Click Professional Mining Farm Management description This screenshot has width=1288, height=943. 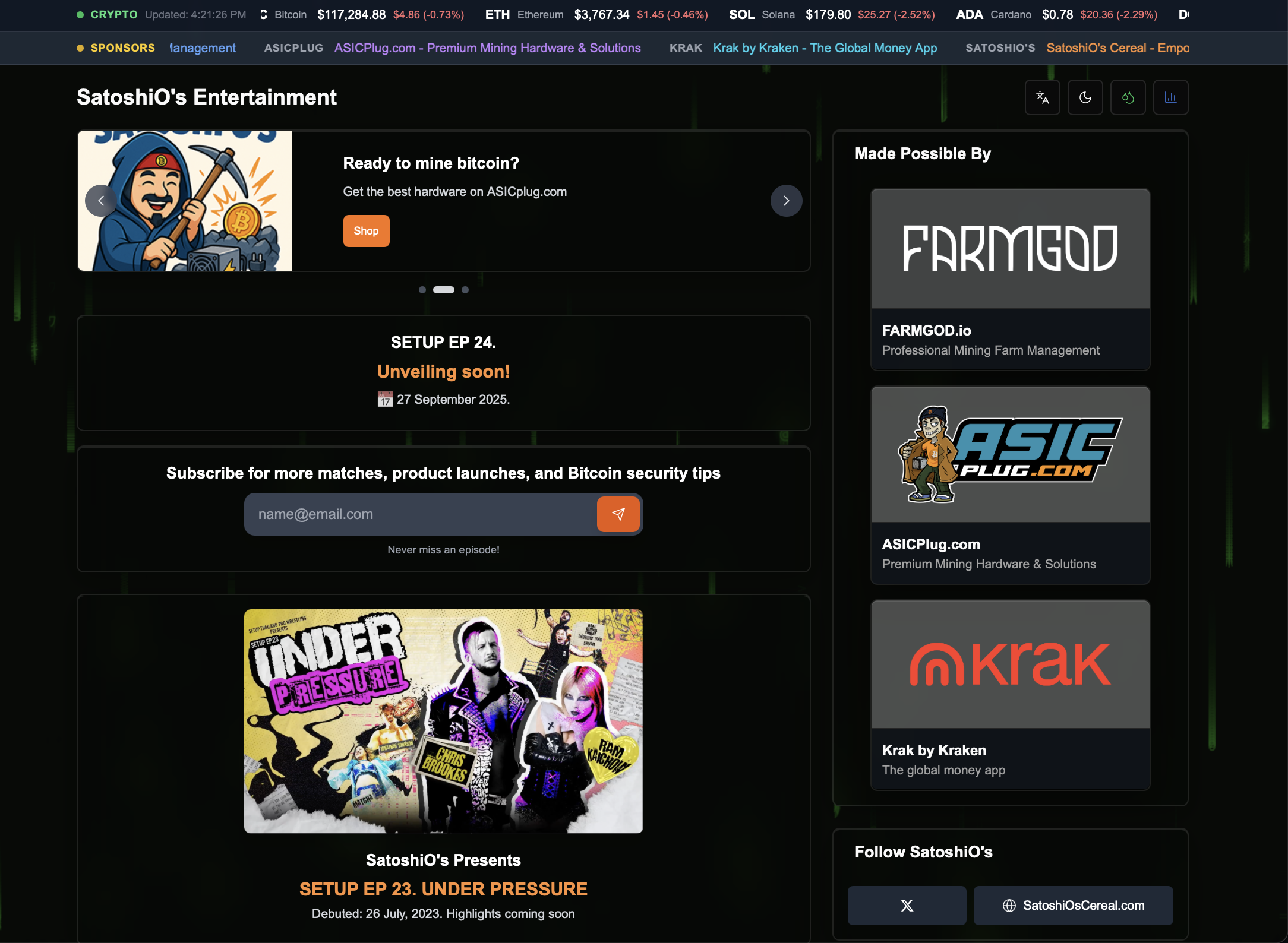(990, 350)
